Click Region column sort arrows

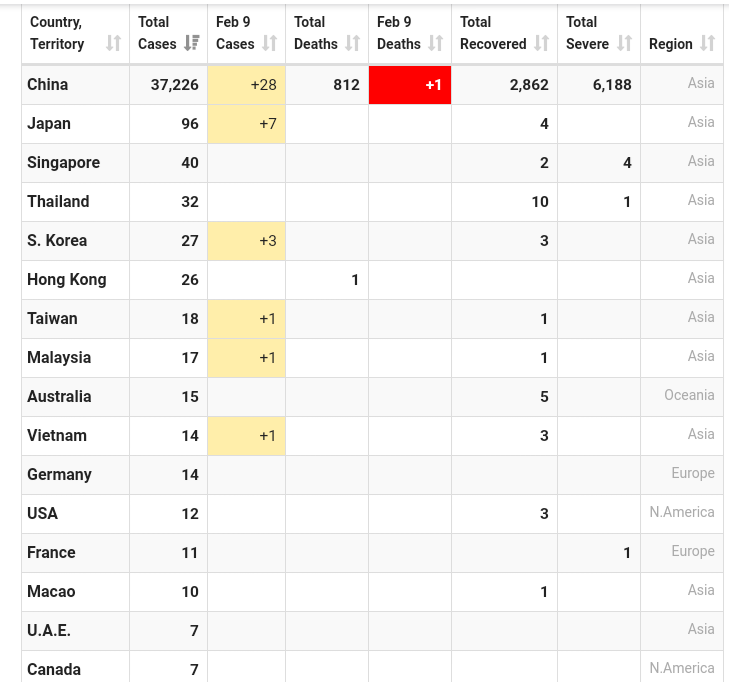(708, 44)
